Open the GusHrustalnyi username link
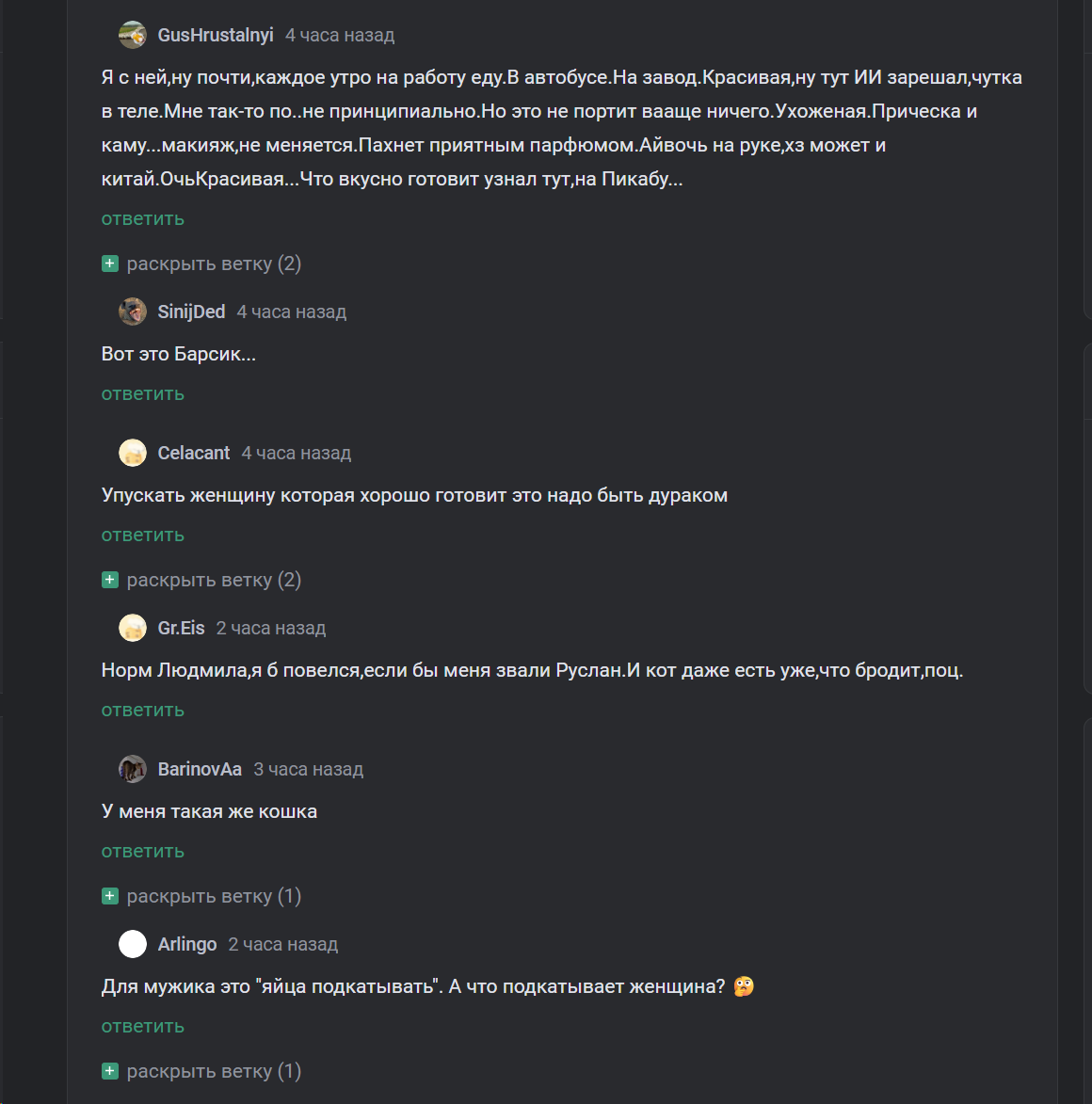Screen dimensions: 1092x1104 216,35
